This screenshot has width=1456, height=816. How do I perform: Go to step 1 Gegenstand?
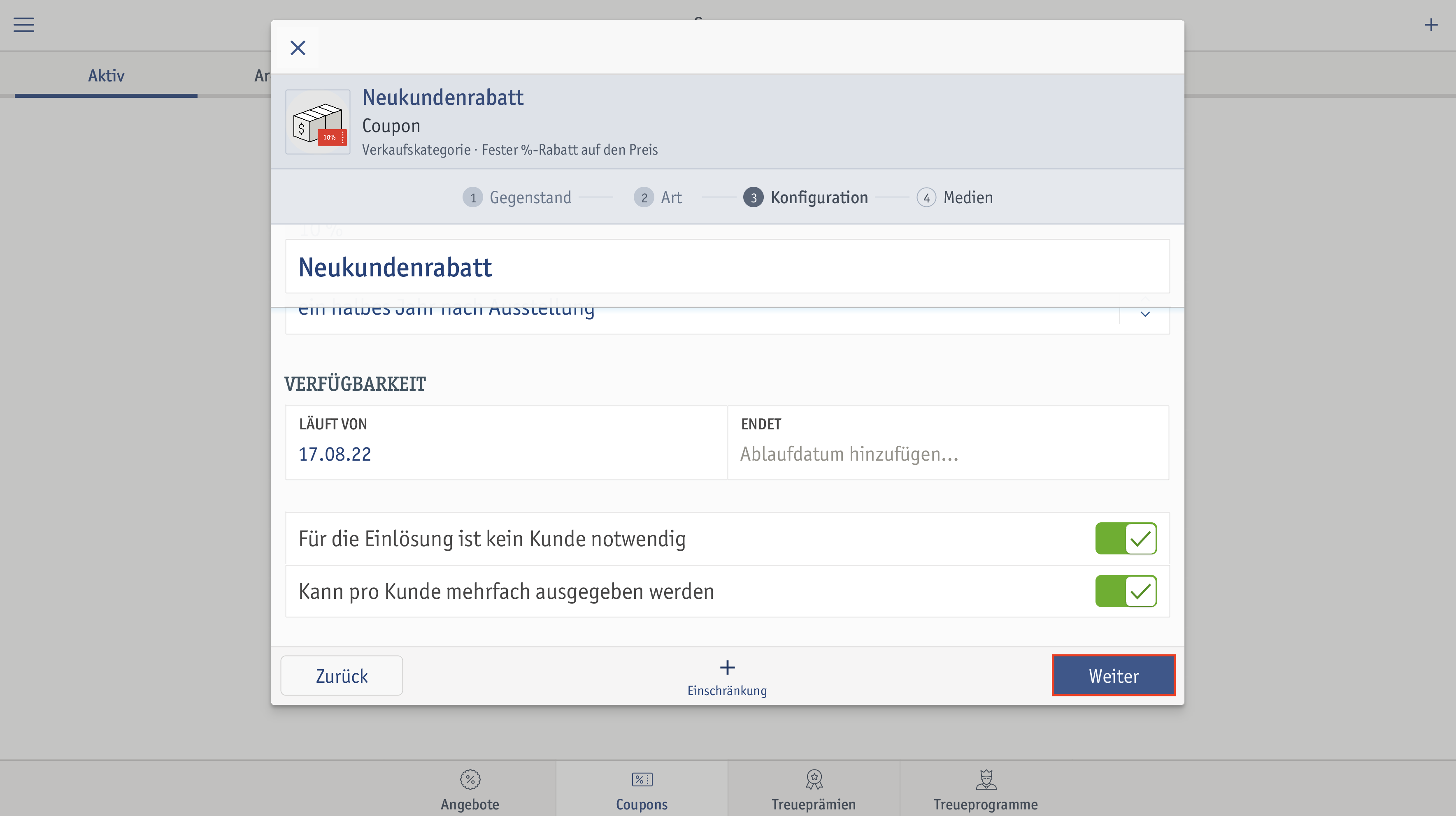(516, 197)
